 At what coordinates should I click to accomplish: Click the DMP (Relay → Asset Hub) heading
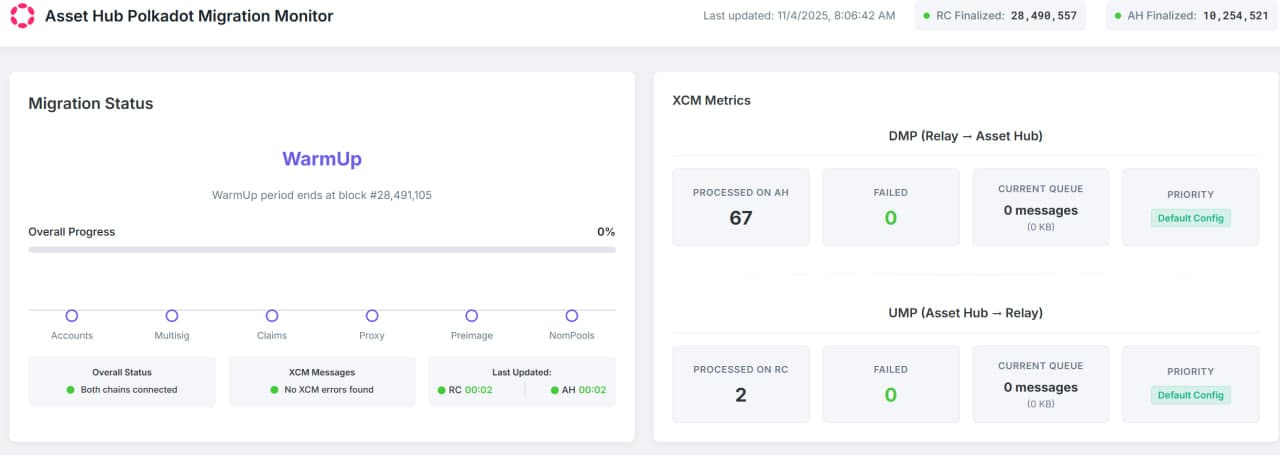pyautogui.click(x=965, y=136)
